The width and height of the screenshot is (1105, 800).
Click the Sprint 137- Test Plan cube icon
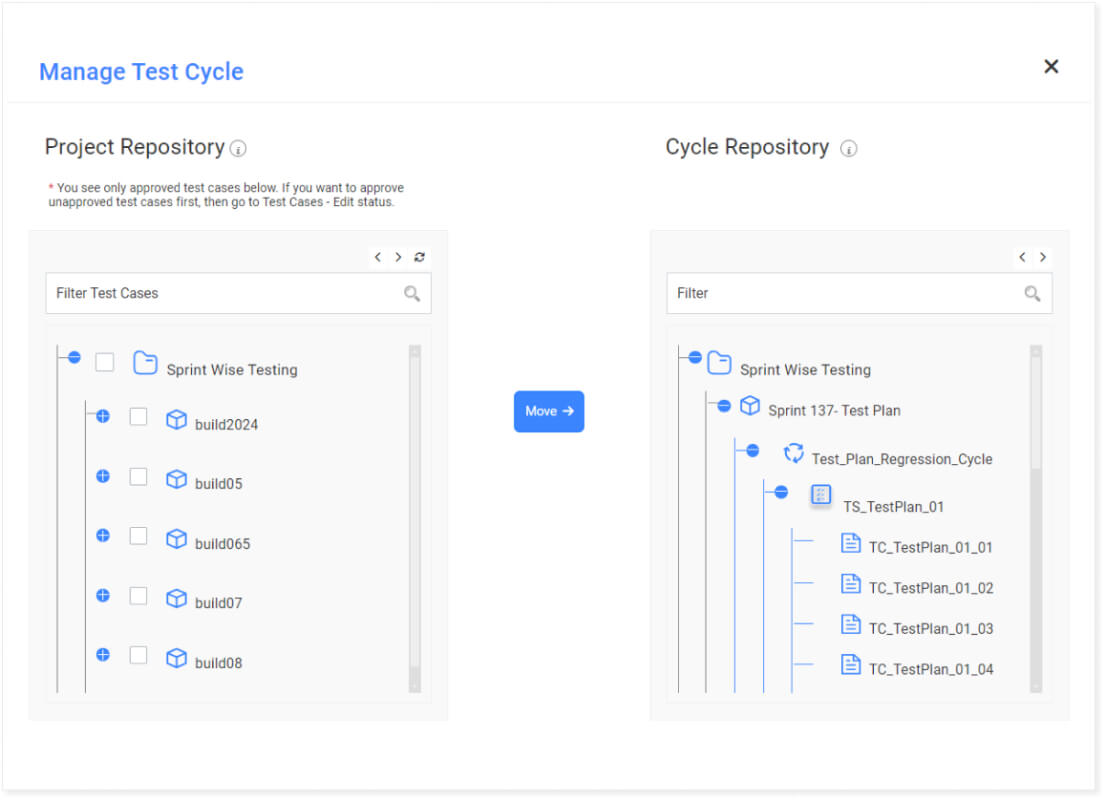(750, 406)
